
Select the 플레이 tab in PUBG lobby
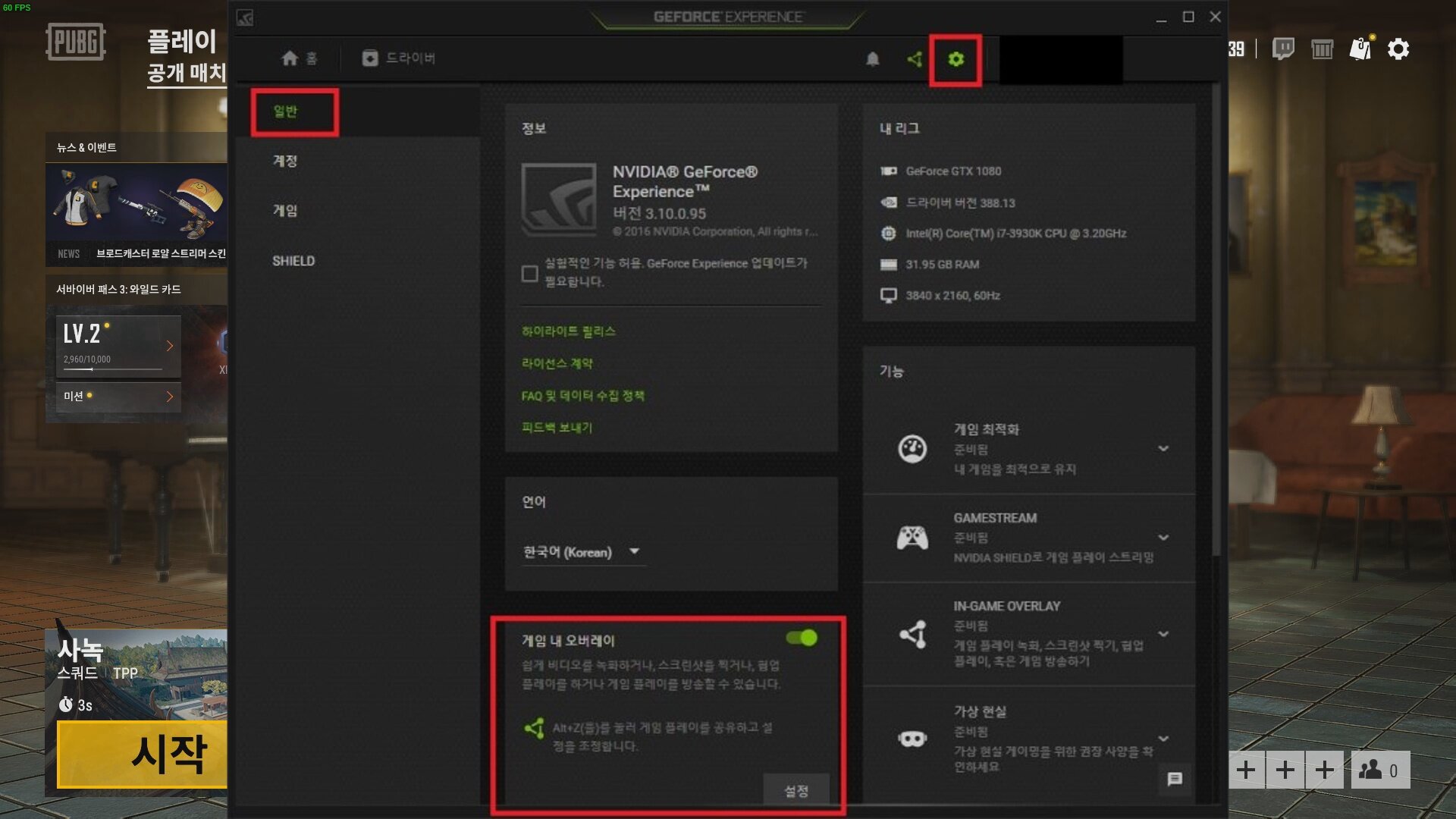pos(182,42)
